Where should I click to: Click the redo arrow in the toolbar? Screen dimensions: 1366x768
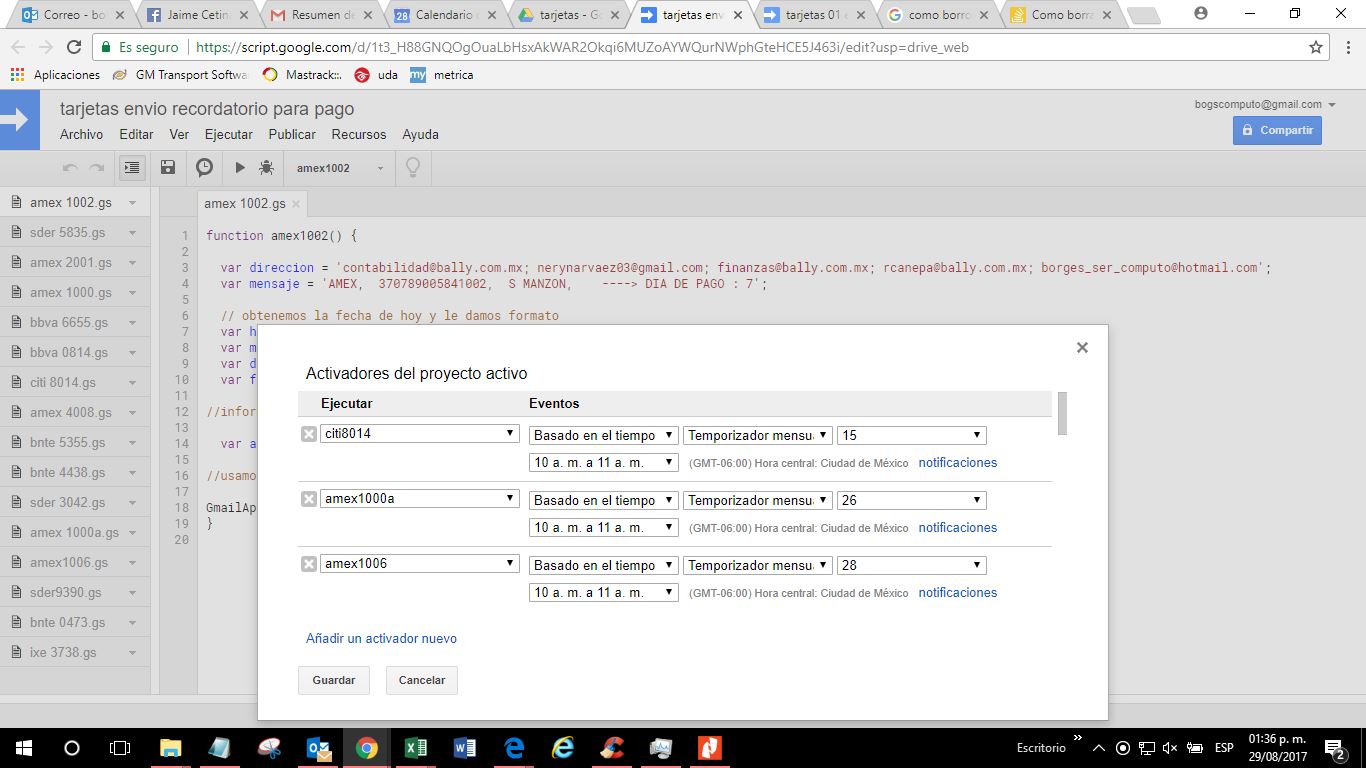97,168
